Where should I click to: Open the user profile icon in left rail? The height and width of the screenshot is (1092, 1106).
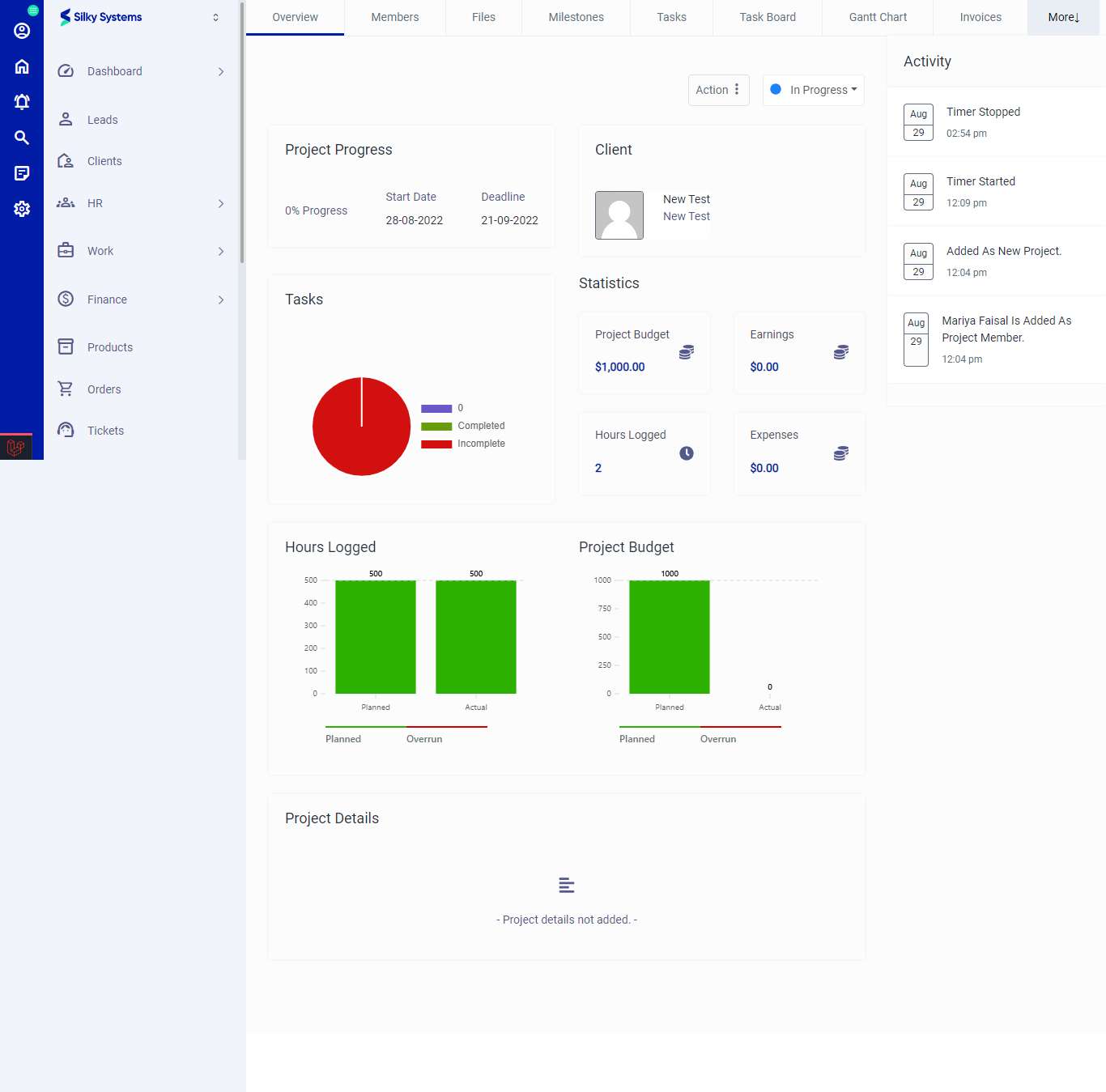(22, 31)
